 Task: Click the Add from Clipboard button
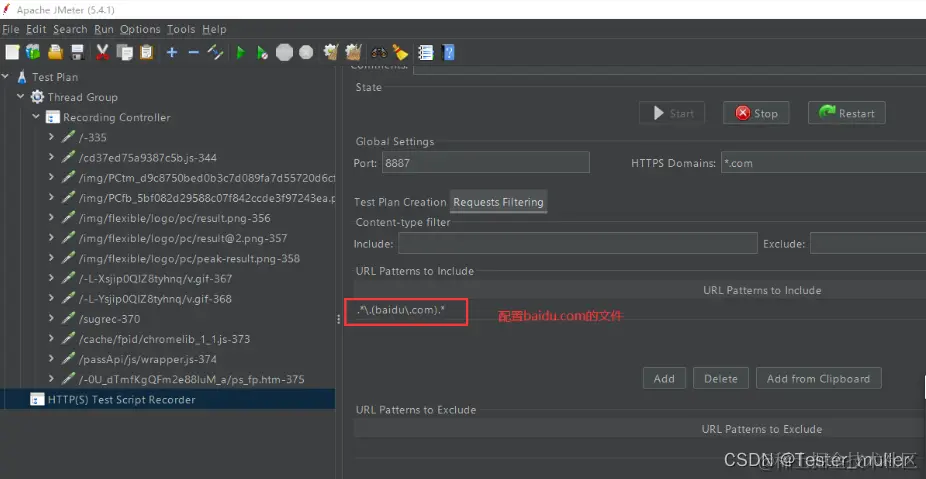tap(819, 379)
